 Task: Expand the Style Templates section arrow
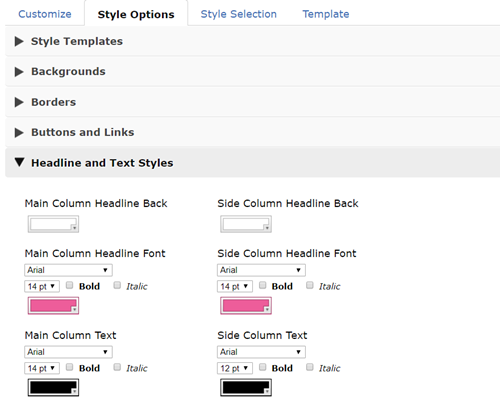coord(19,41)
